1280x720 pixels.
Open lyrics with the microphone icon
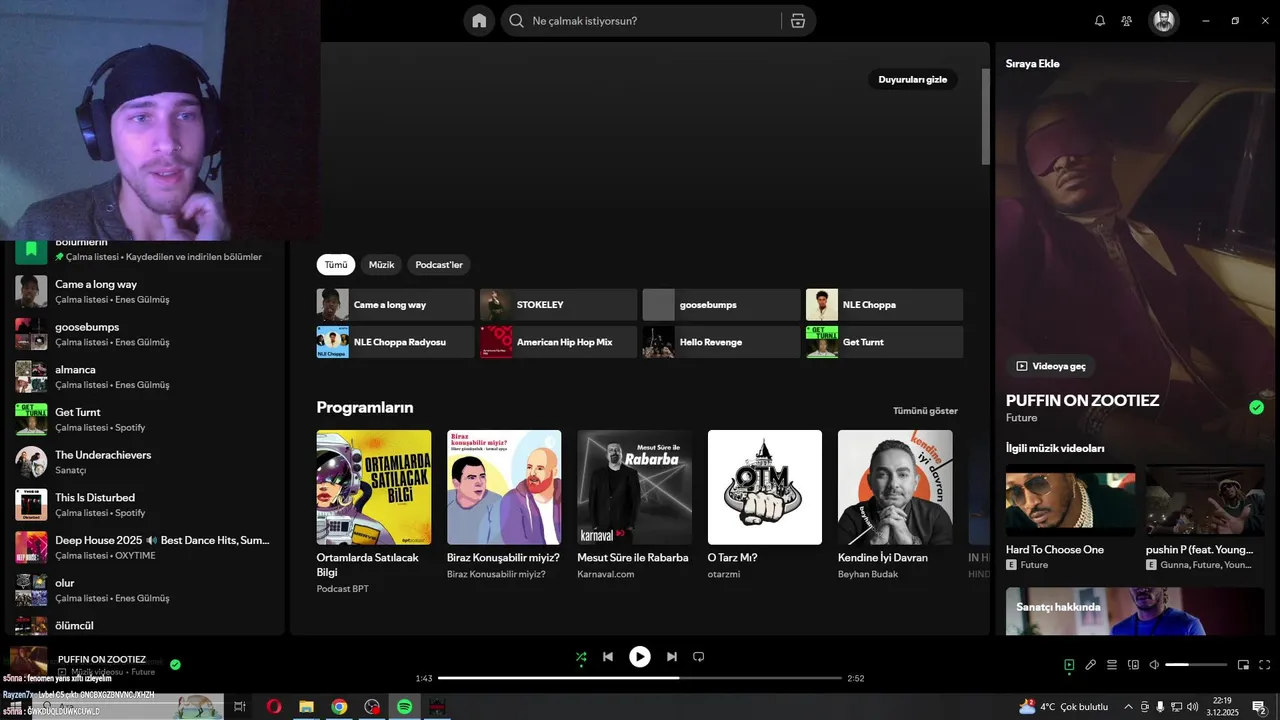[1091, 665]
